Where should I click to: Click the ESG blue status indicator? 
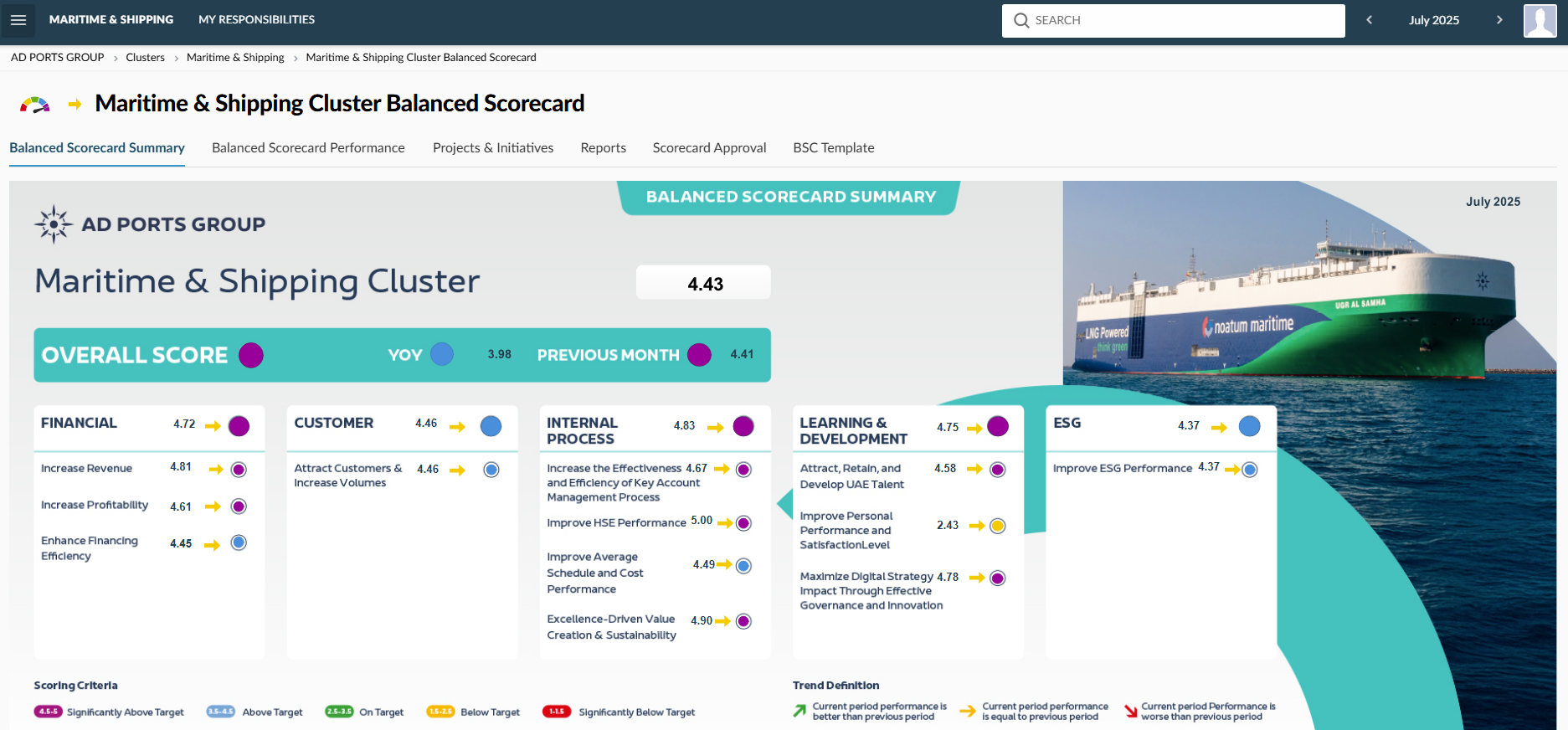[1250, 426]
